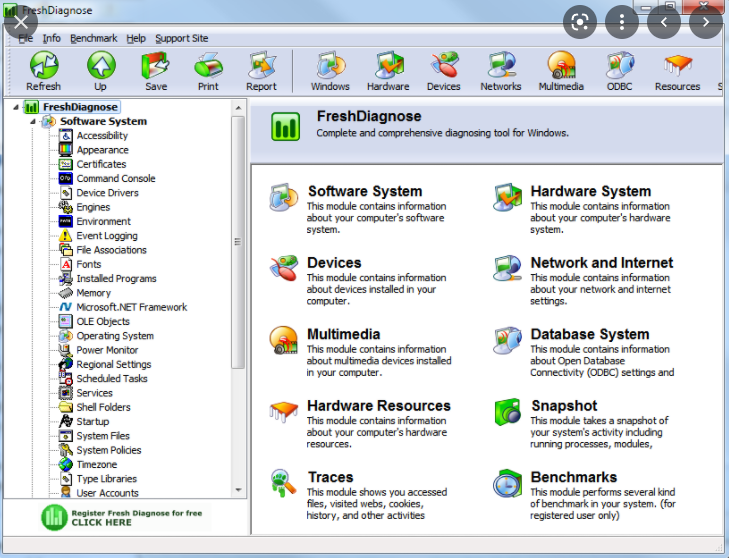Open the Hardware toolbar icon
The width and height of the screenshot is (729, 558).
click(x=389, y=65)
